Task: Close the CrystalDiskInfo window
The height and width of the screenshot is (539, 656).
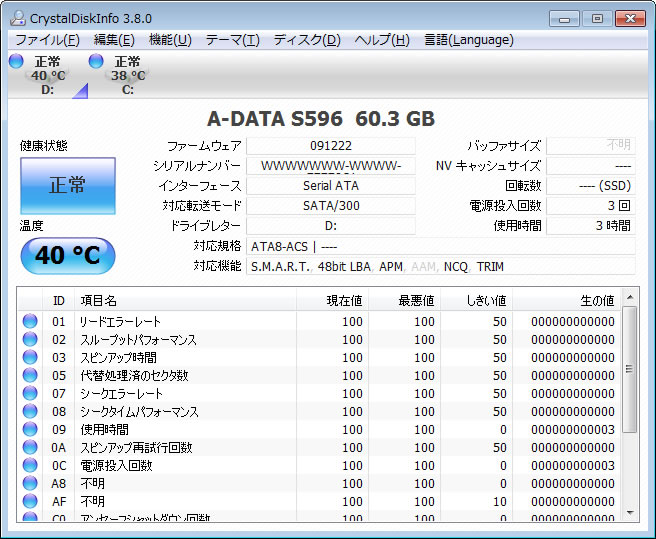Action: point(630,19)
